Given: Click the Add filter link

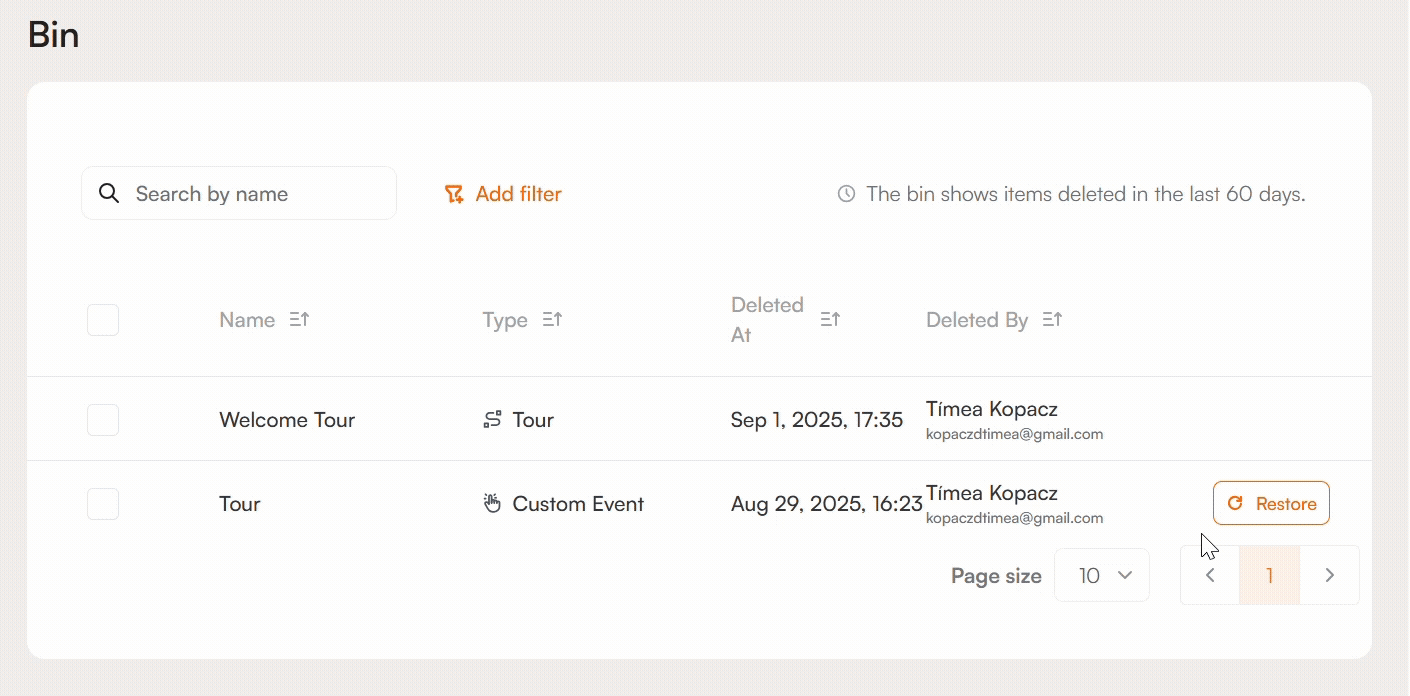Looking at the screenshot, I should 518,194.
